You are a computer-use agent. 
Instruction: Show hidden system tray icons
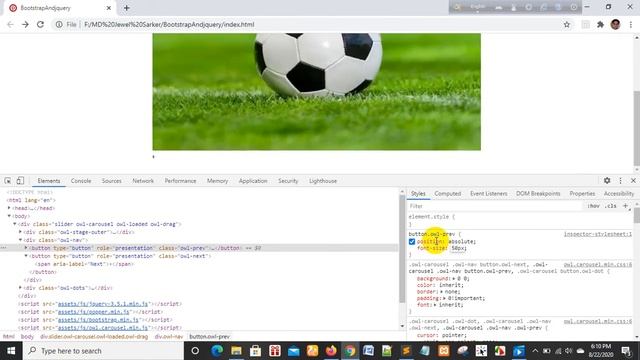click(x=535, y=351)
